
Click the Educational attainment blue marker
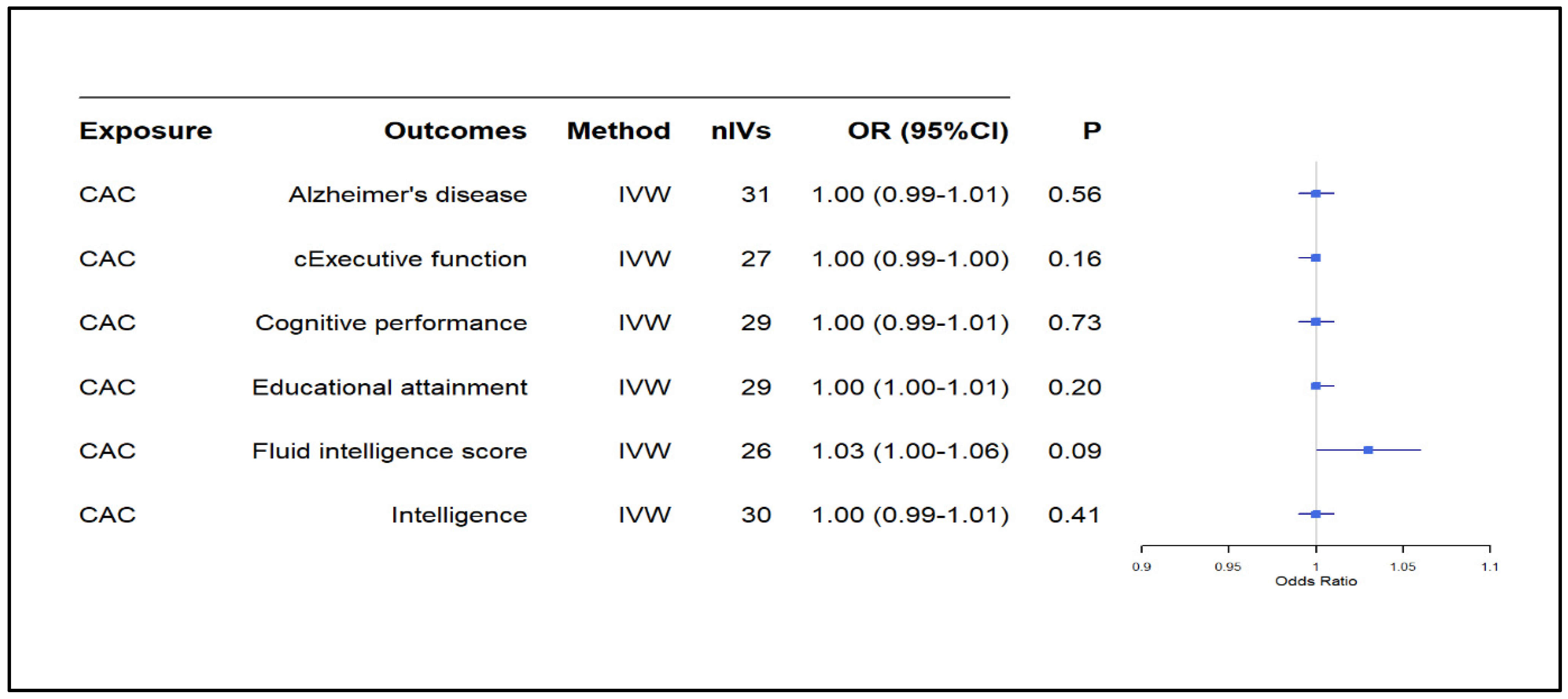[1315, 386]
